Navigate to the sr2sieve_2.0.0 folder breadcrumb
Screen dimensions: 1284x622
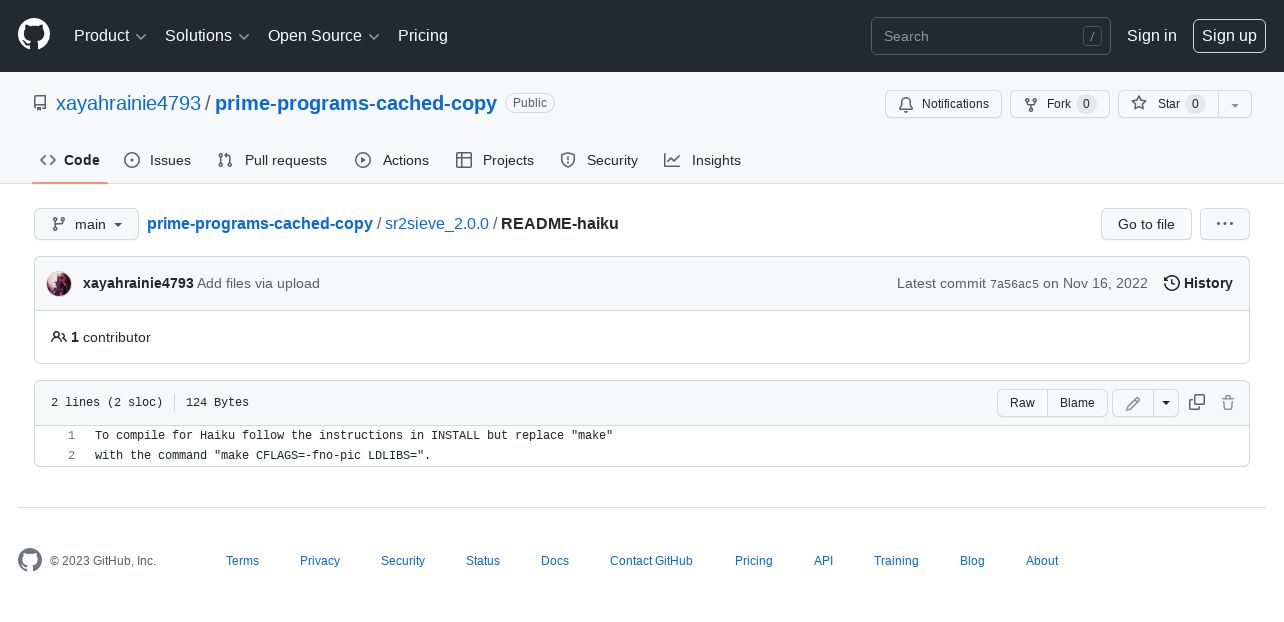437,223
